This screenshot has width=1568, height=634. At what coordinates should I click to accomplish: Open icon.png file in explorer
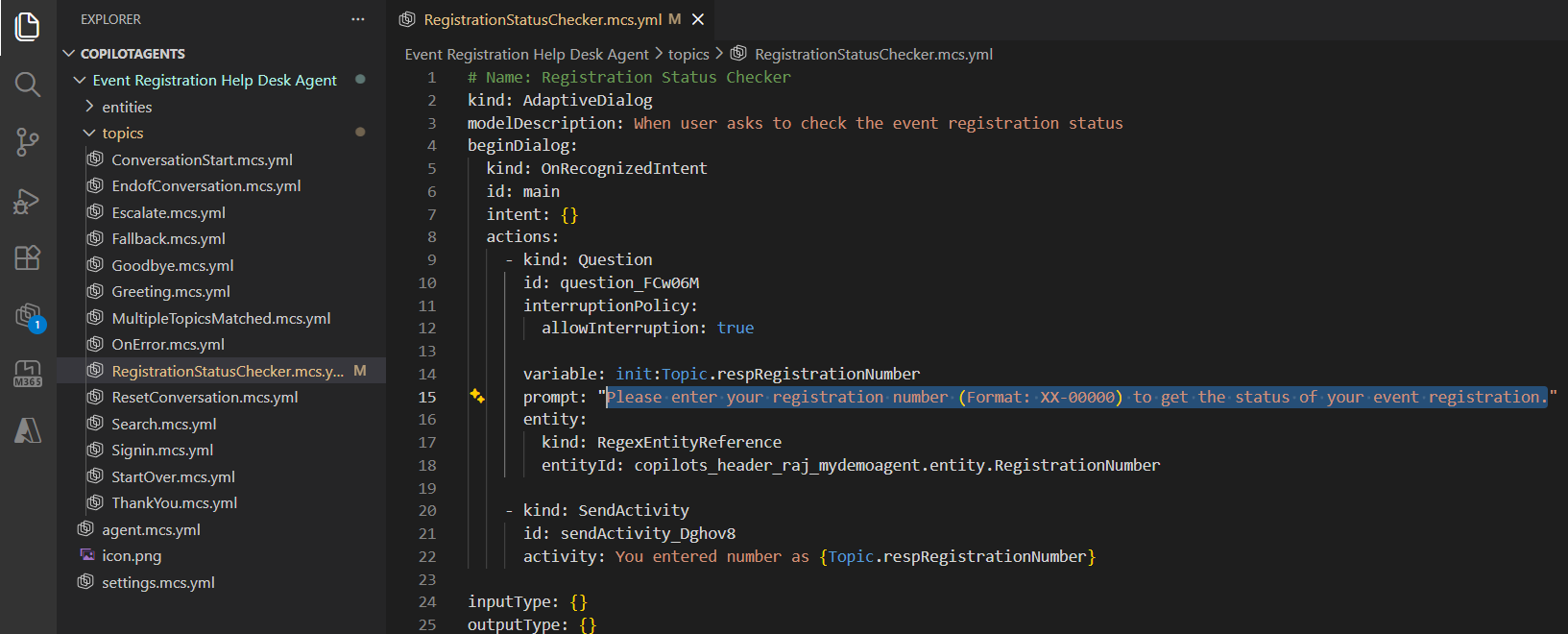[132, 556]
